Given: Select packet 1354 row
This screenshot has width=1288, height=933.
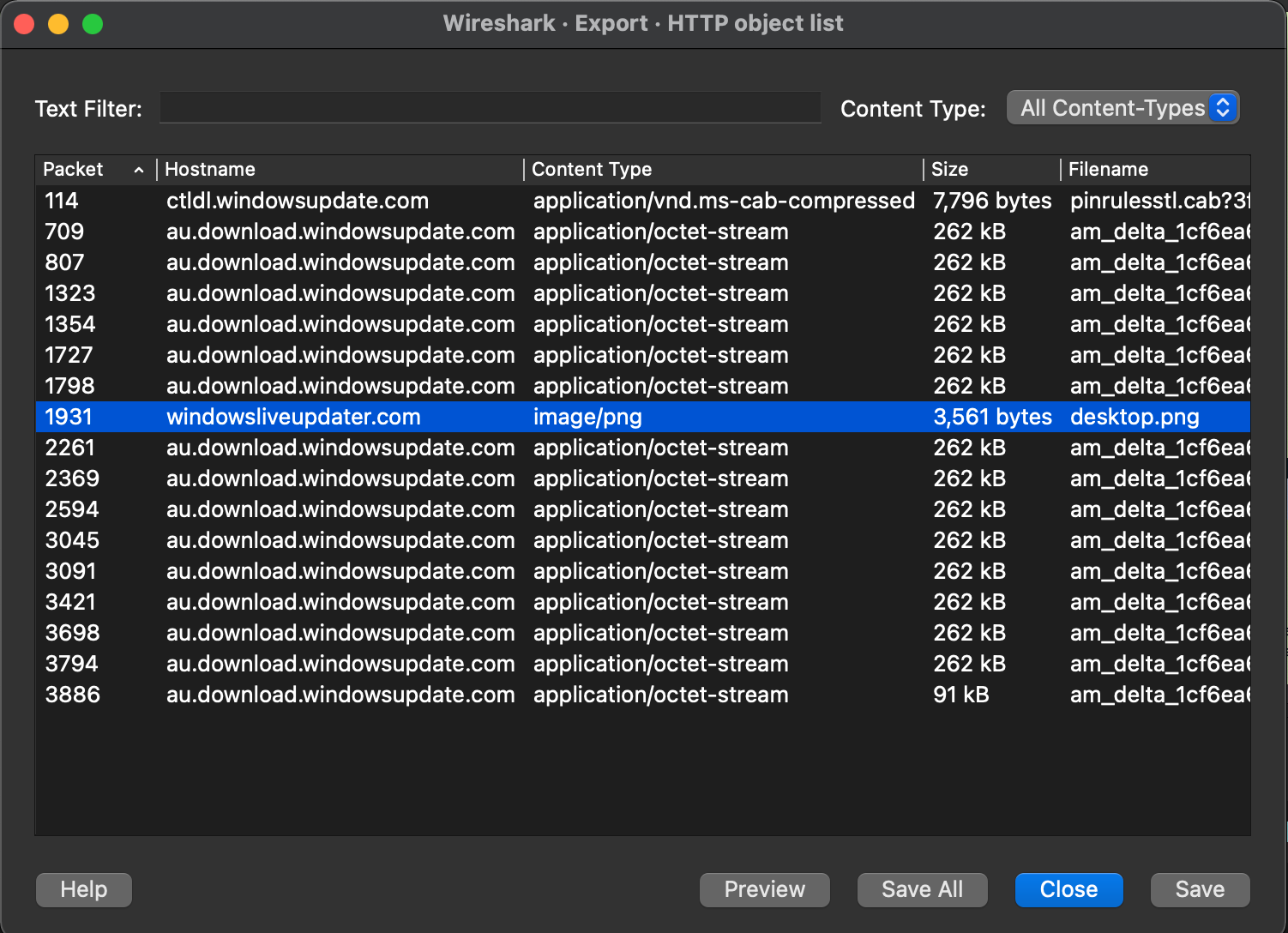Looking at the screenshot, I should 643,324.
